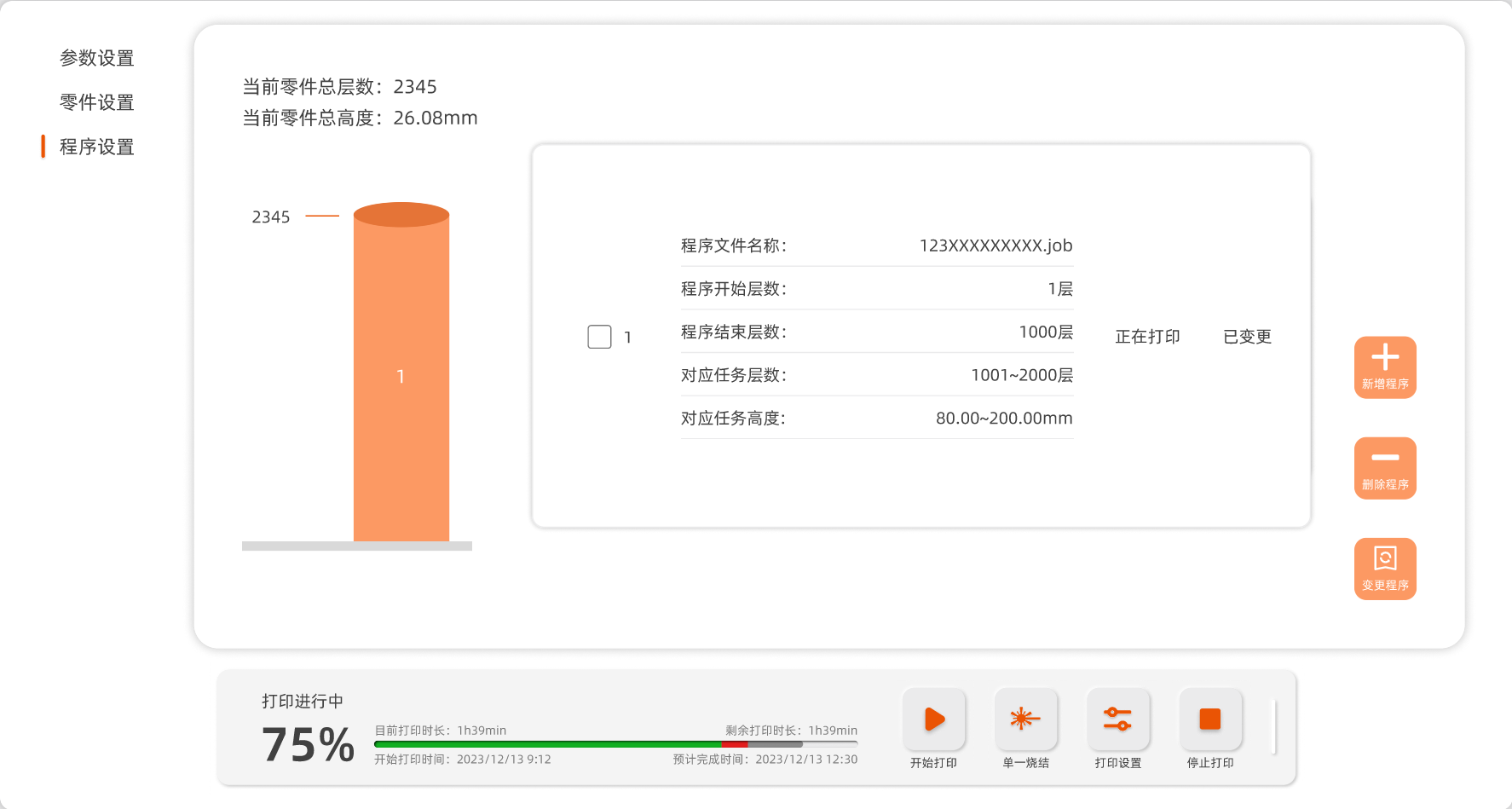This screenshot has height=809, width=1512.
Task: Open 零件设置 in the sidebar
Action: pos(97,102)
